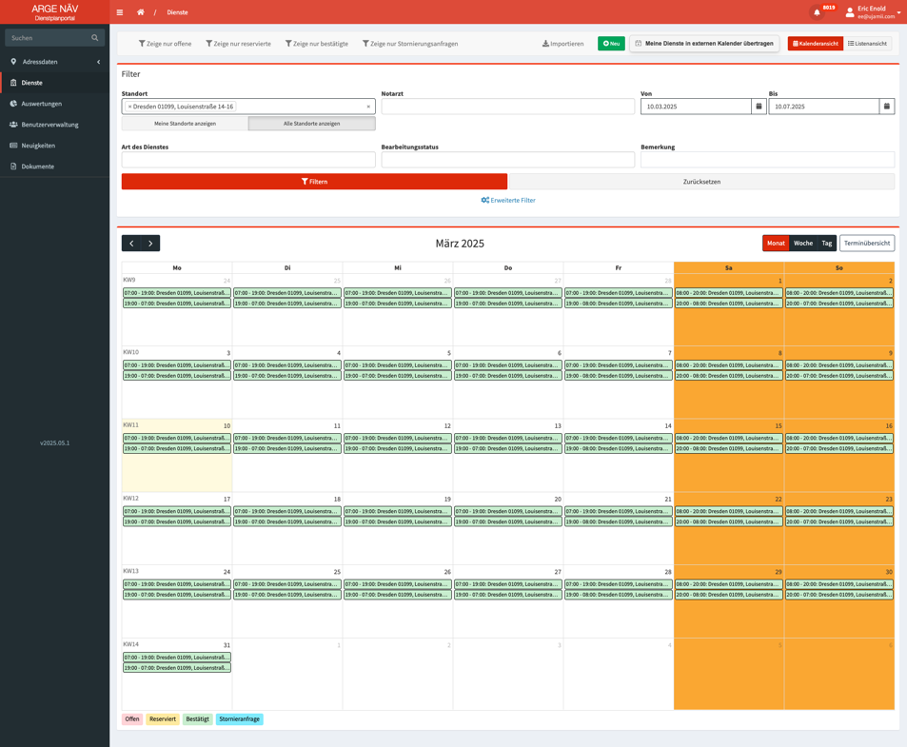Toggle 'Zeige nur reservierte' filter
Screen dimensions: 908x748
[x=238, y=44]
